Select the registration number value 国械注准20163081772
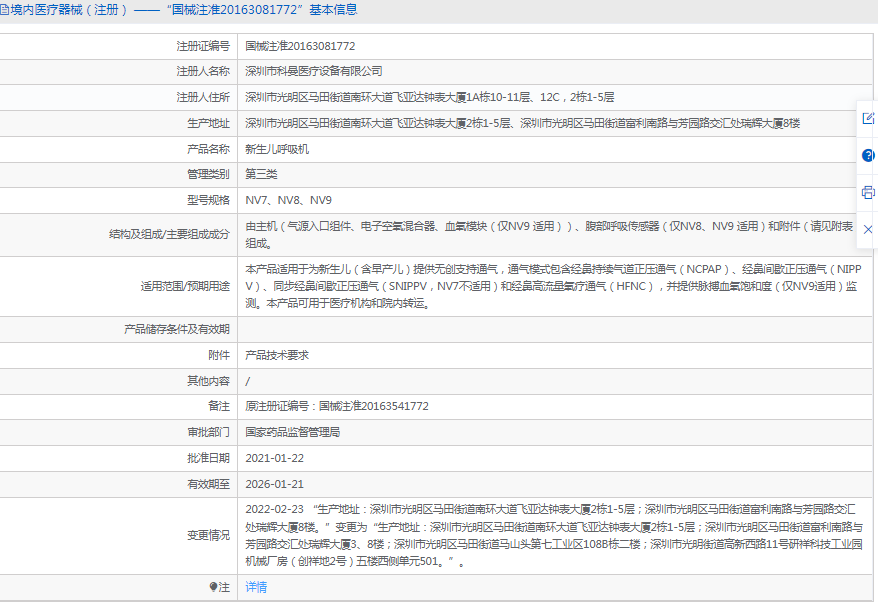Screen dimensions: 878x609 pos(300,46)
